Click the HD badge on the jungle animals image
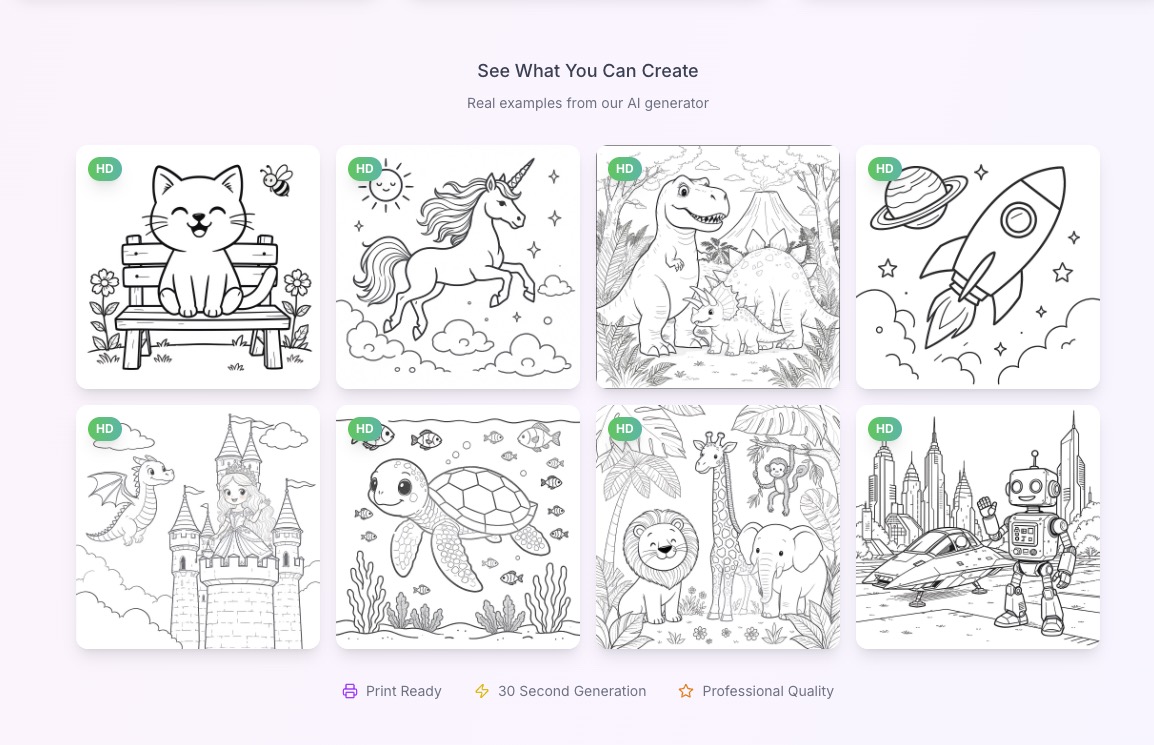Screen dimensions: 1154x745 [624, 429]
